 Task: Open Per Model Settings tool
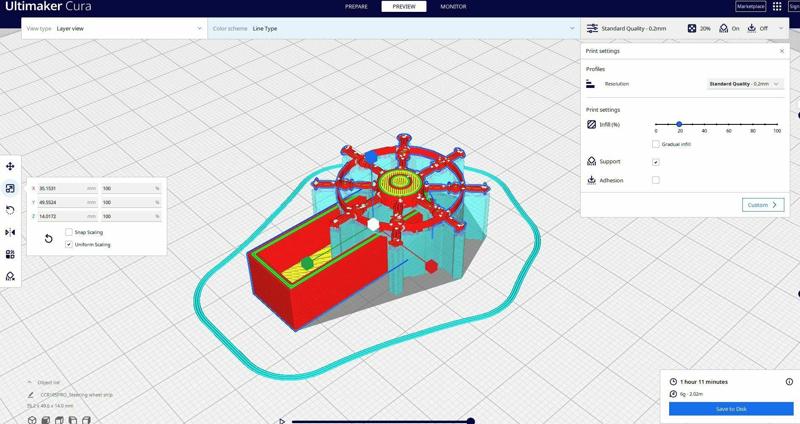click(x=10, y=254)
